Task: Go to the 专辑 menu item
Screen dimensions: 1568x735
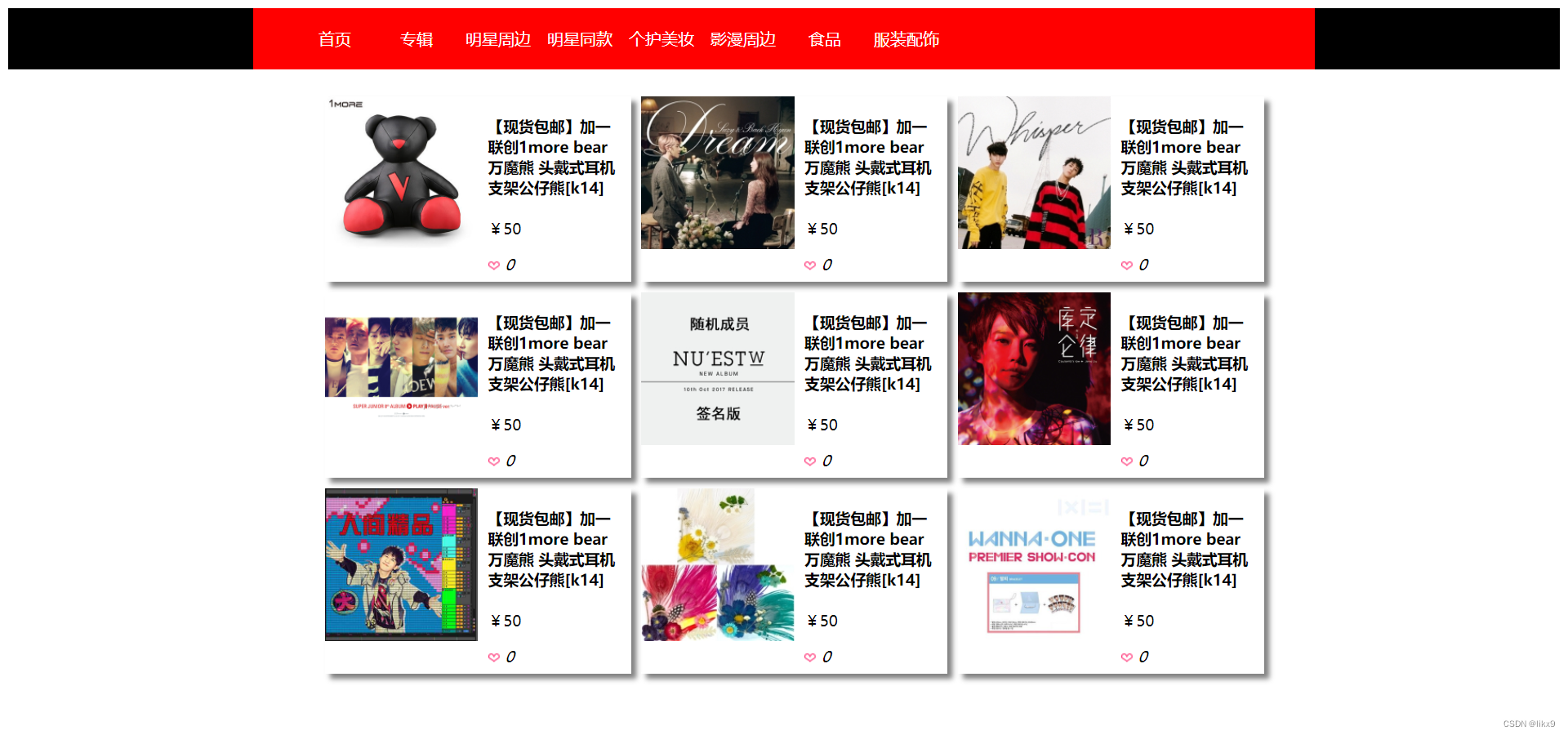Action: click(x=416, y=39)
